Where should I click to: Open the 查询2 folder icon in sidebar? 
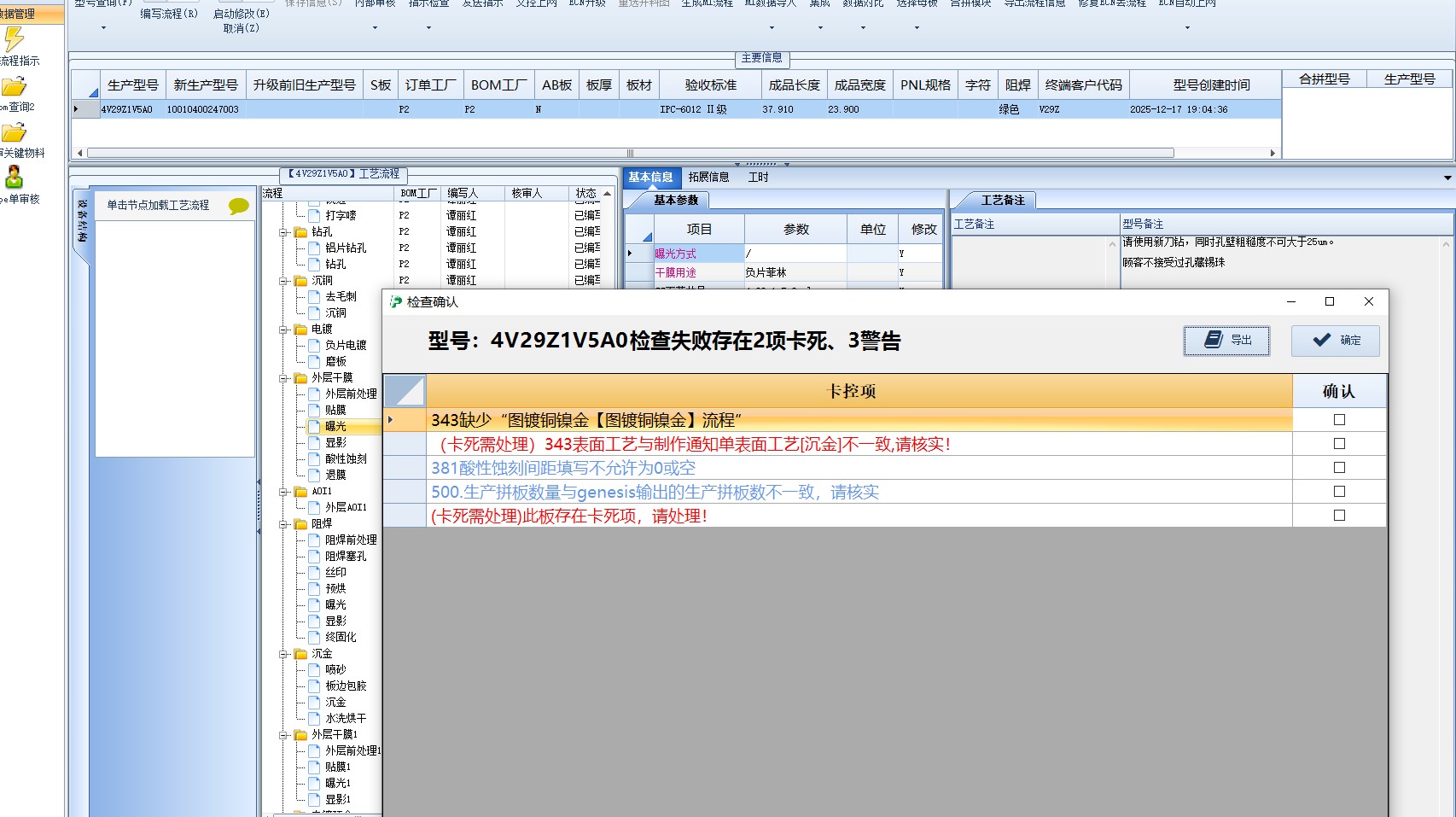coord(14,86)
